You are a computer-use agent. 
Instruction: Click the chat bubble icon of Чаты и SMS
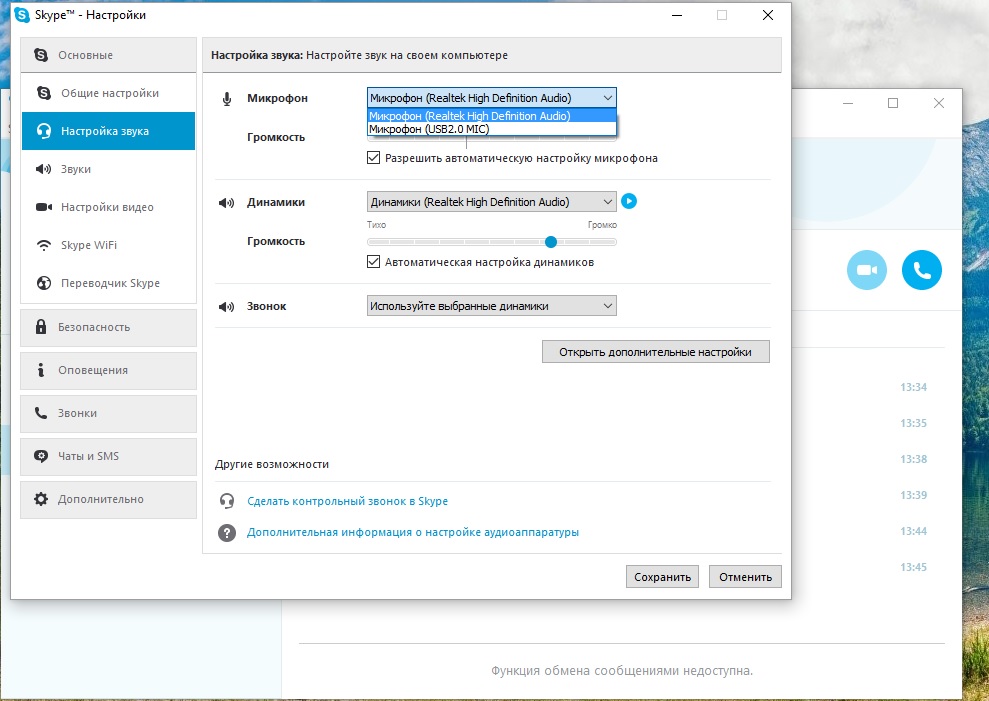(x=41, y=456)
